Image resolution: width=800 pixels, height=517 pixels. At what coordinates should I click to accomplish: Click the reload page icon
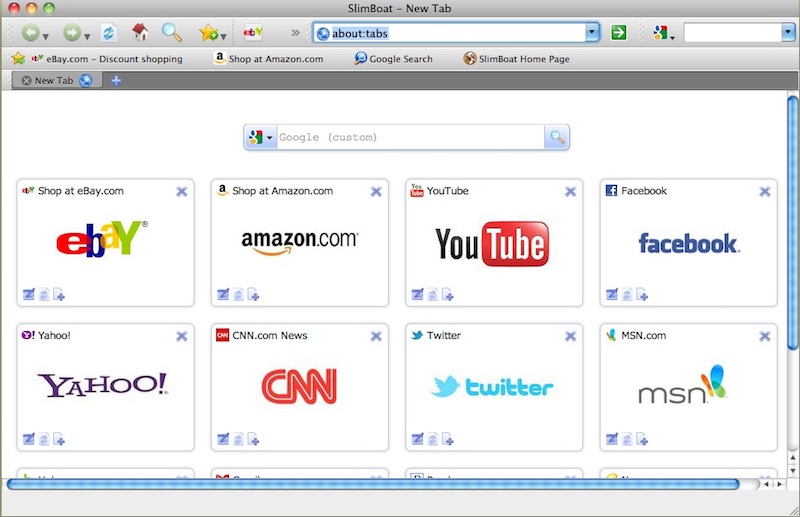(x=108, y=33)
